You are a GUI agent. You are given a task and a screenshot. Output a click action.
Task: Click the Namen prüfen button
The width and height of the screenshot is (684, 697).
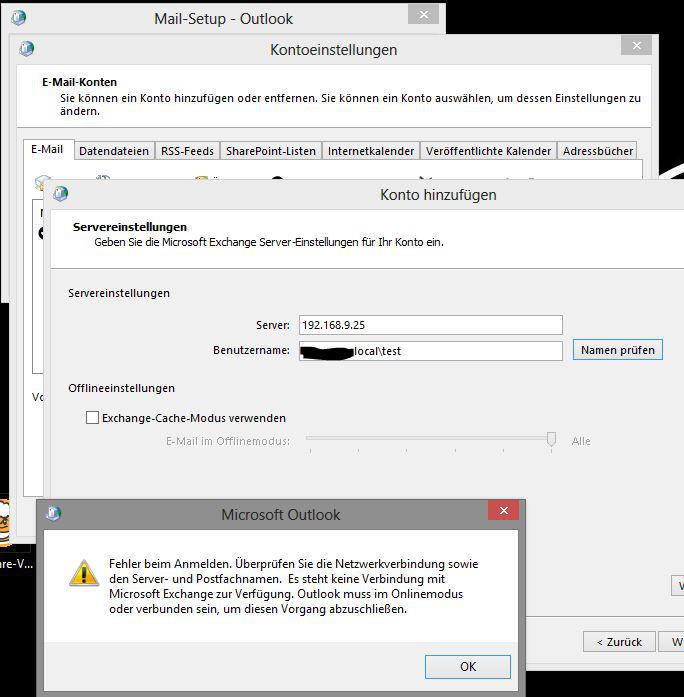(x=617, y=350)
